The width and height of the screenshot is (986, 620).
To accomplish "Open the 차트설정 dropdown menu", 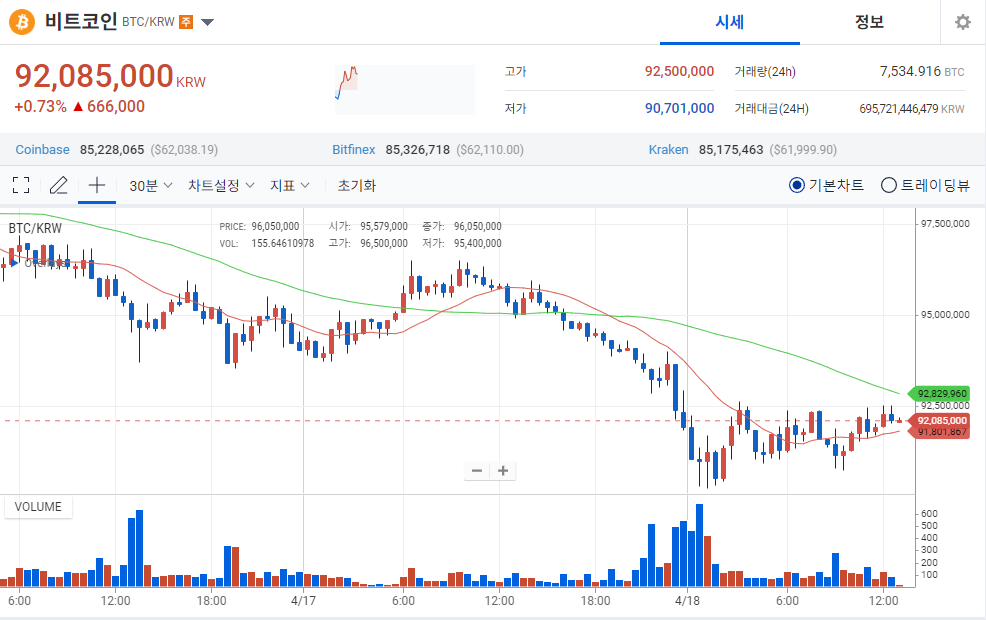I will (221, 185).
